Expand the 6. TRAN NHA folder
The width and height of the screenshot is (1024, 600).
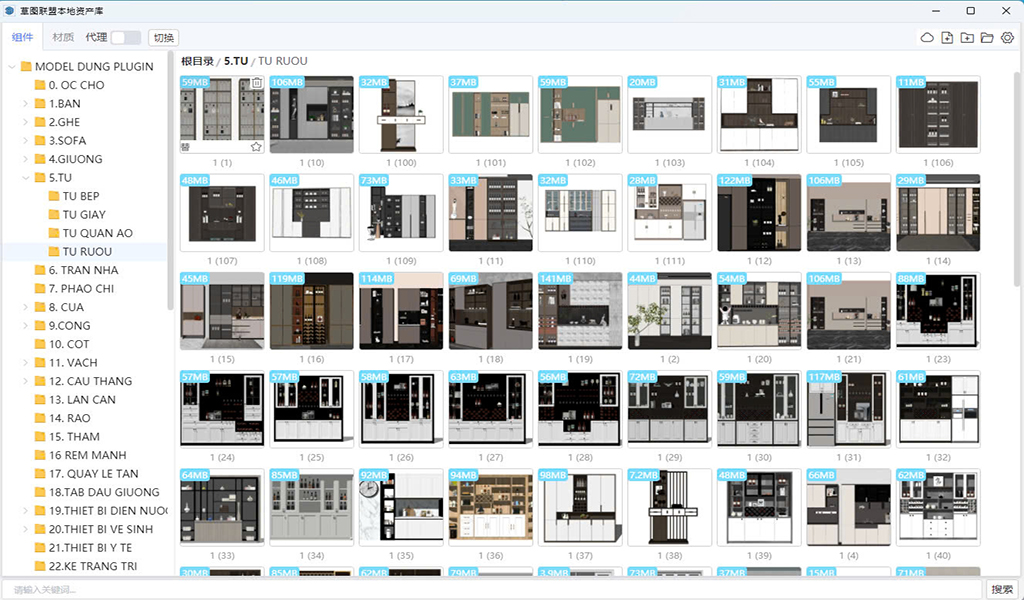click(x=26, y=270)
